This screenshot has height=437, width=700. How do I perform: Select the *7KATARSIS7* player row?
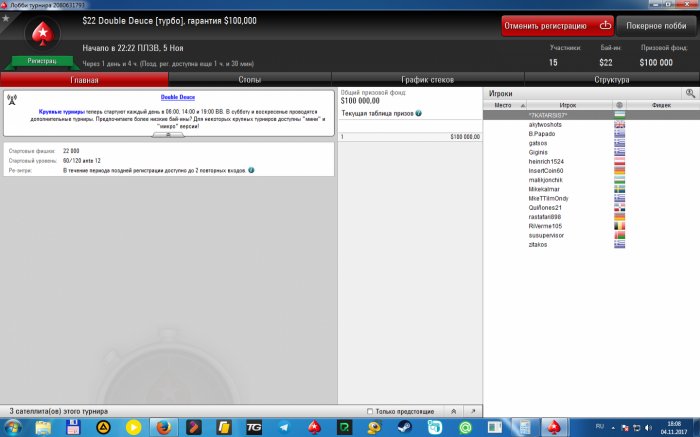[592, 115]
